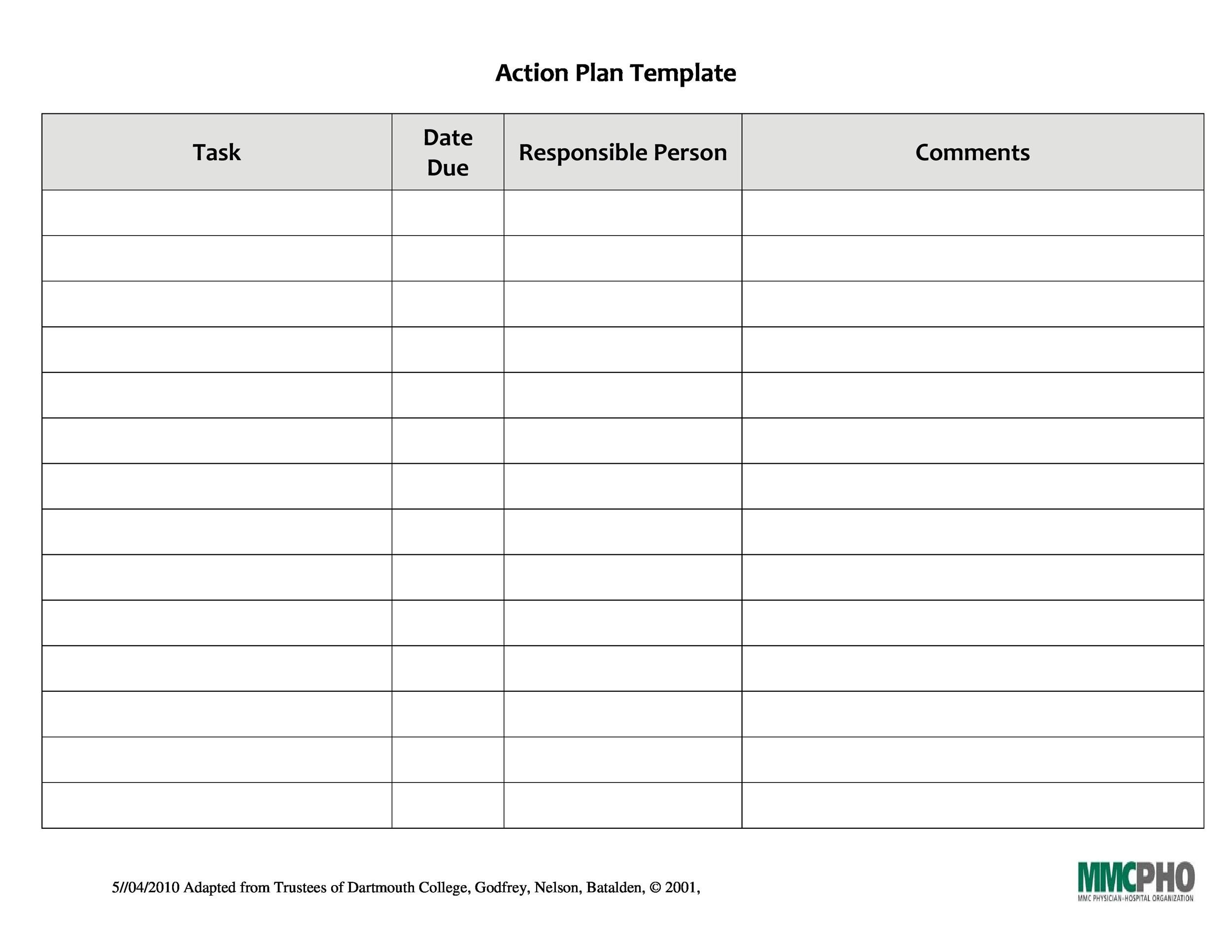Click the third row Date Due cell
Screen dimensions: 1232x952
pyautogui.click(x=447, y=304)
